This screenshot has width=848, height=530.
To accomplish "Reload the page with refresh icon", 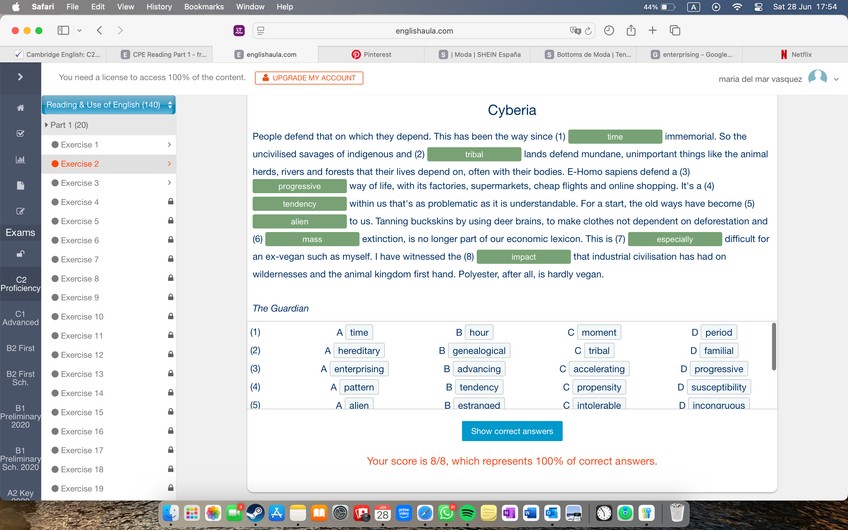I will [x=588, y=31].
